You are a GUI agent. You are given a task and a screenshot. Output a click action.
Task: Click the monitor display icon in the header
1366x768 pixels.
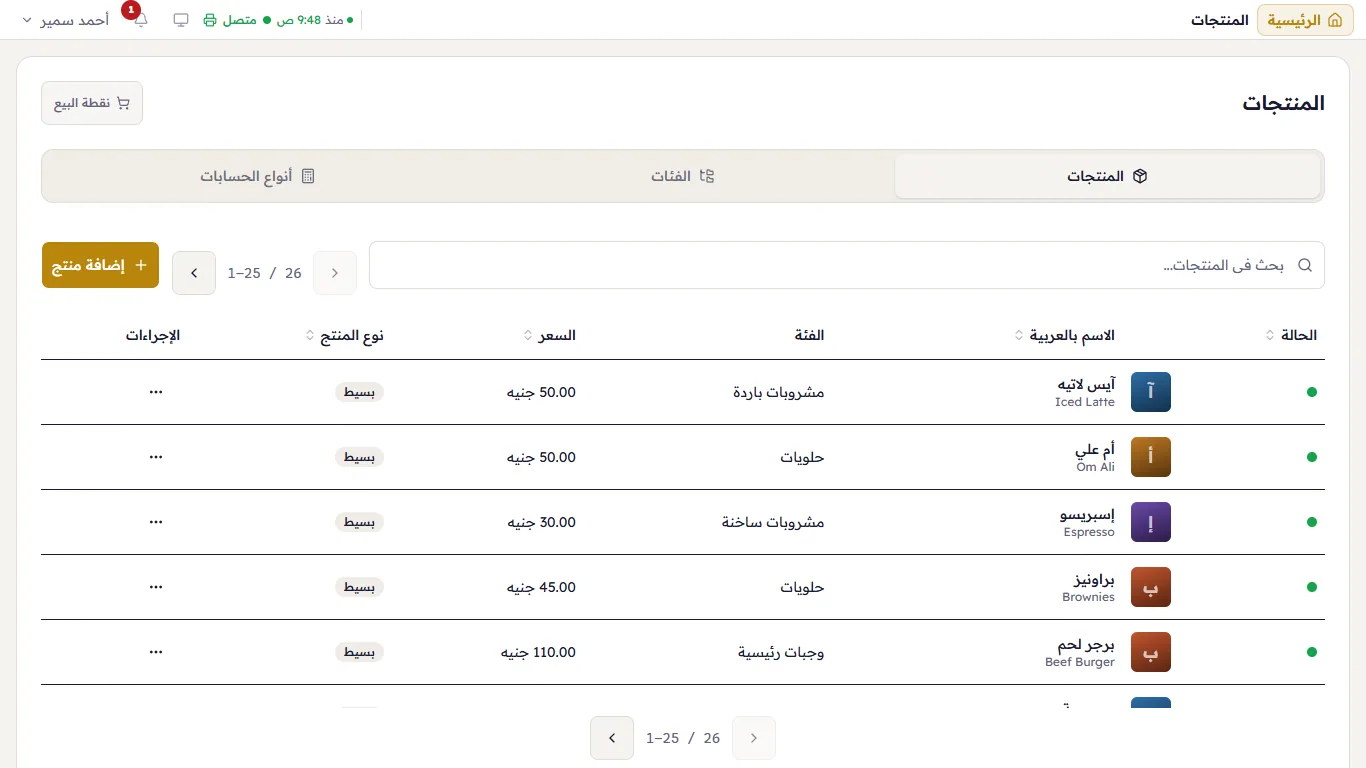coord(181,20)
